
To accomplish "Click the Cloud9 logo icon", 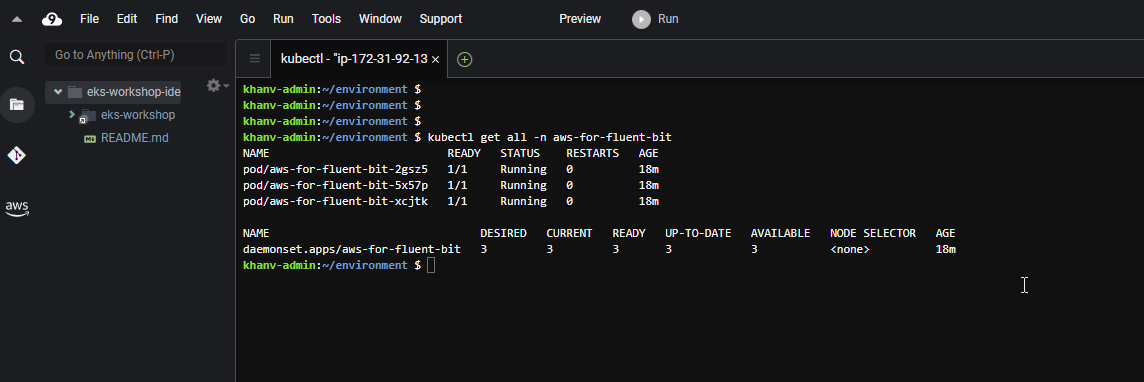I will point(52,19).
